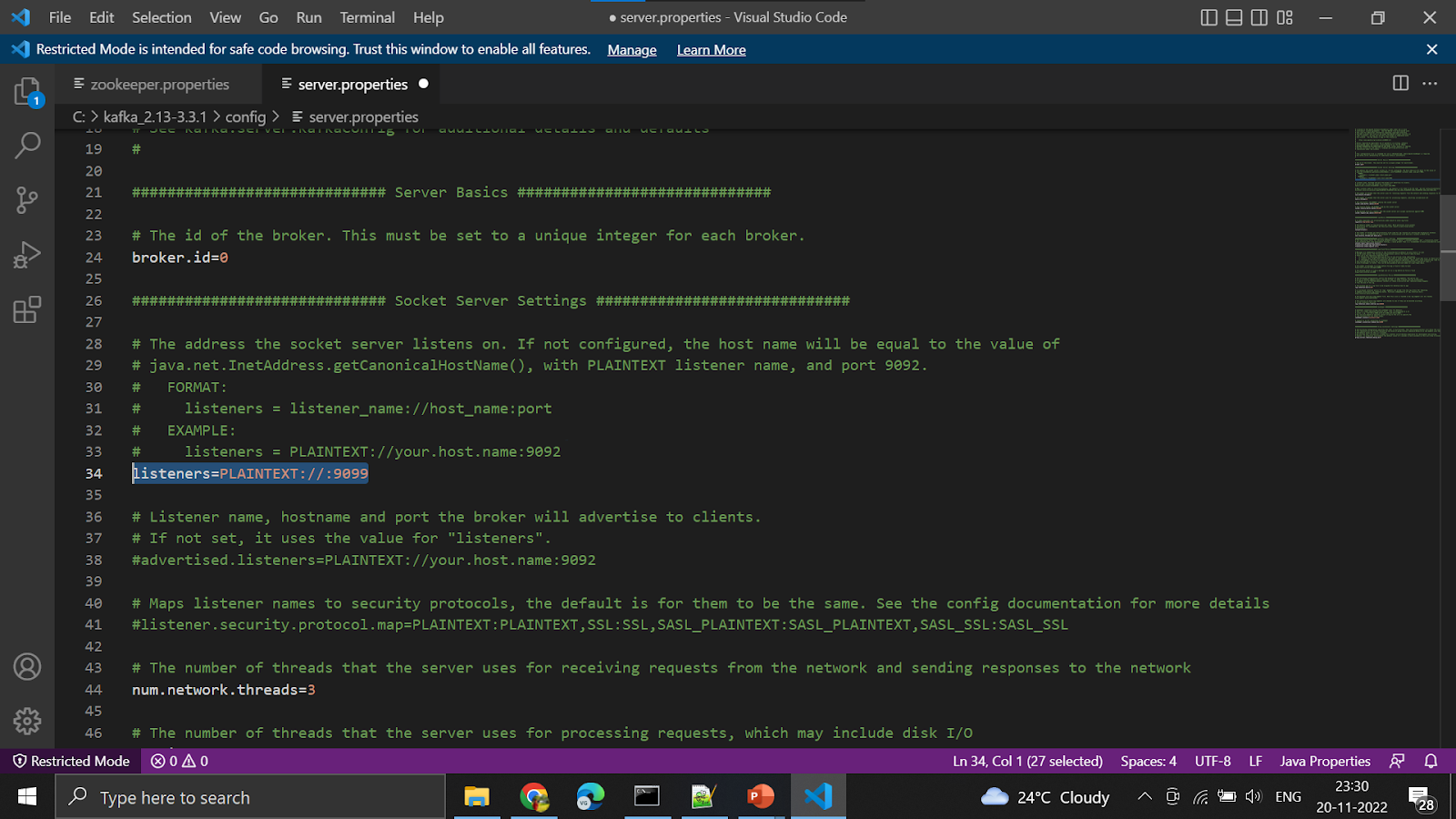Open PowerPoint from the taskbar

761,797
